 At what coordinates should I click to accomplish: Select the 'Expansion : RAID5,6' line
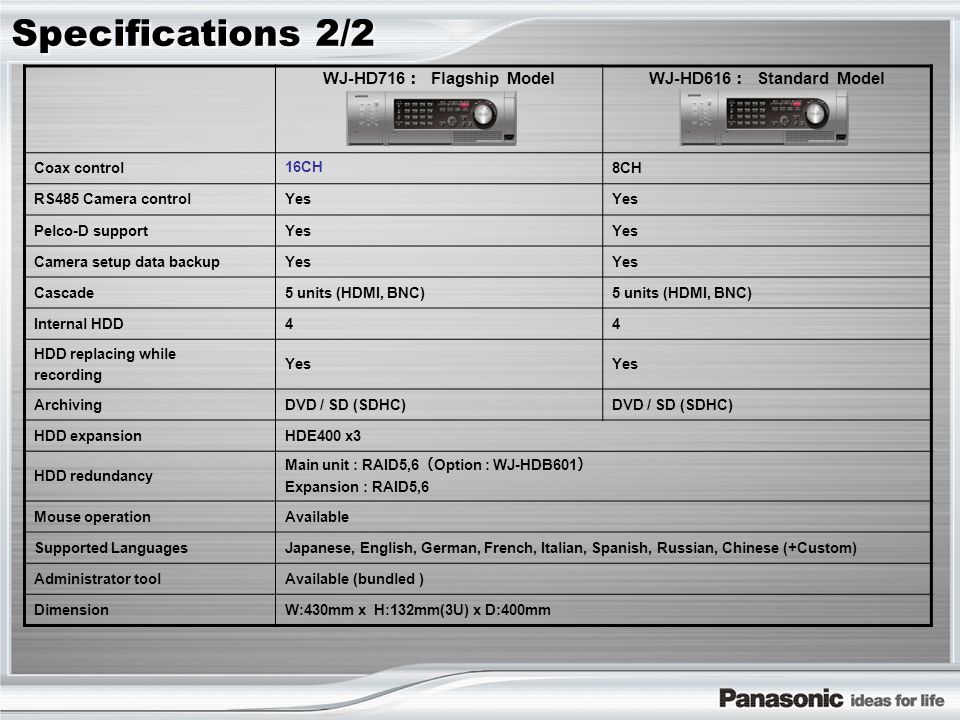point(357,487)
